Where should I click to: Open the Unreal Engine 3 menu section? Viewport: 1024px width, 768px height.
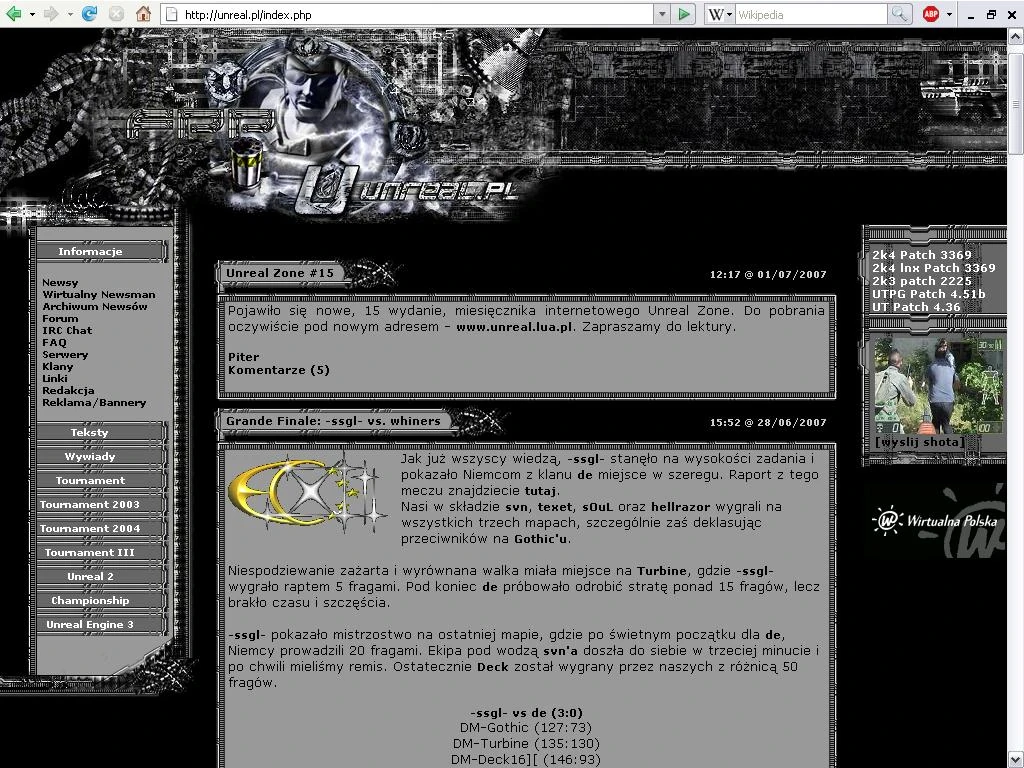(91, 624)
